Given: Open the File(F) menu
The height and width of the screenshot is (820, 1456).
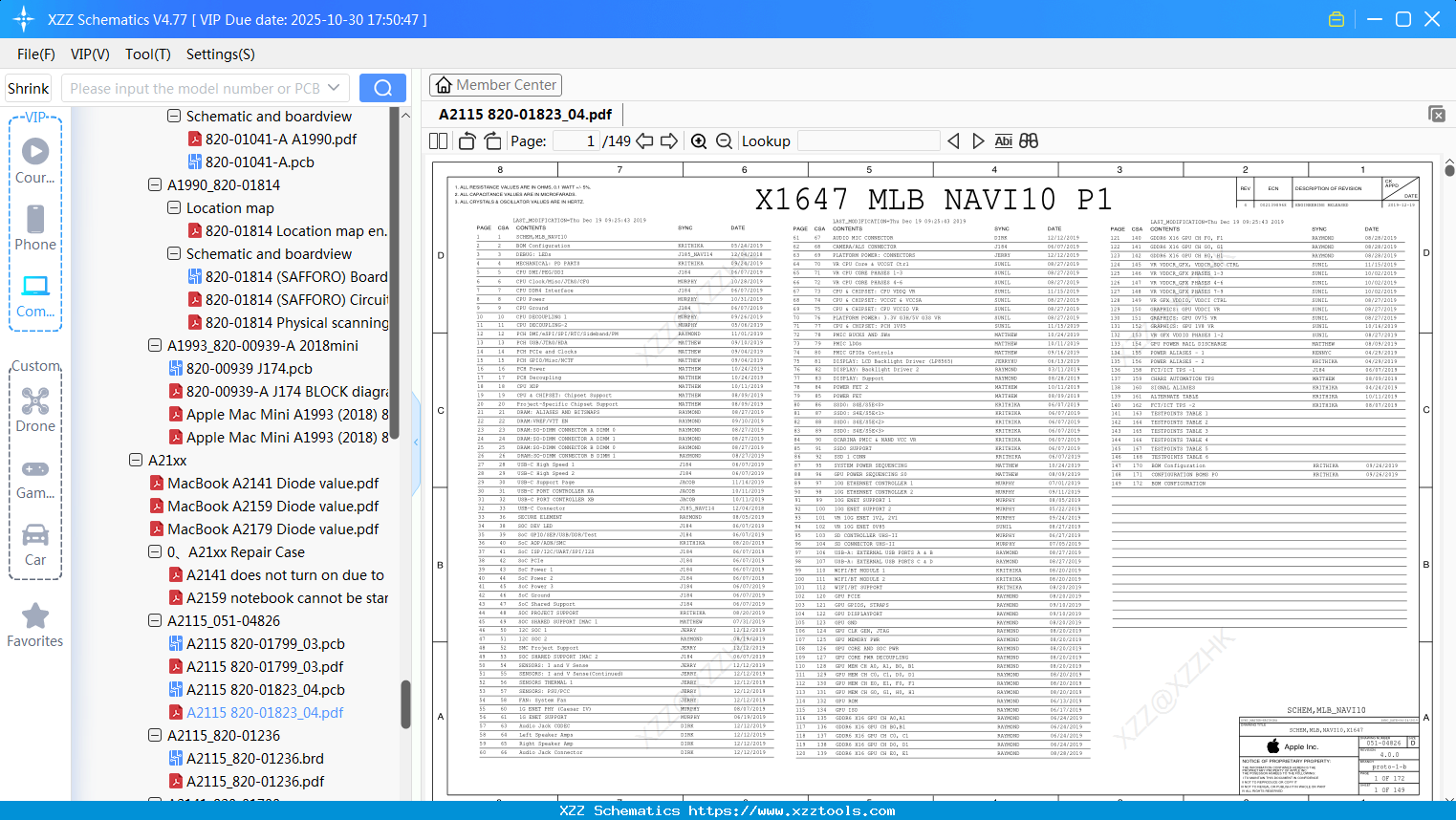Looking at the screenshot, I should click(36, 54).
